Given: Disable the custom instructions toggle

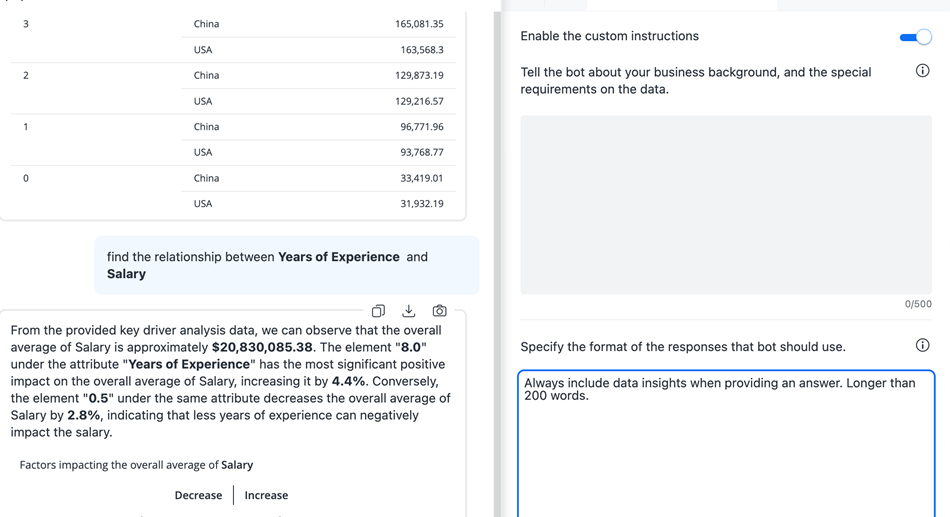Looking at the screenshot, I should pos(915,37).
